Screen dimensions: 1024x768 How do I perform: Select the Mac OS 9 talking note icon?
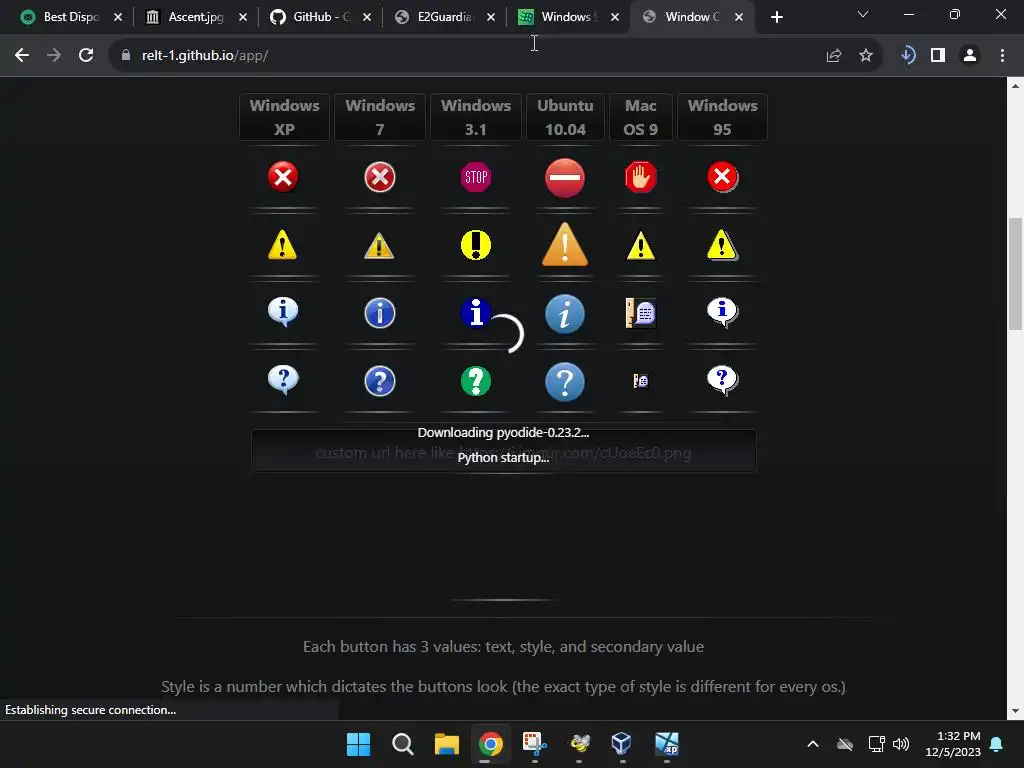[x=641, y=313]
